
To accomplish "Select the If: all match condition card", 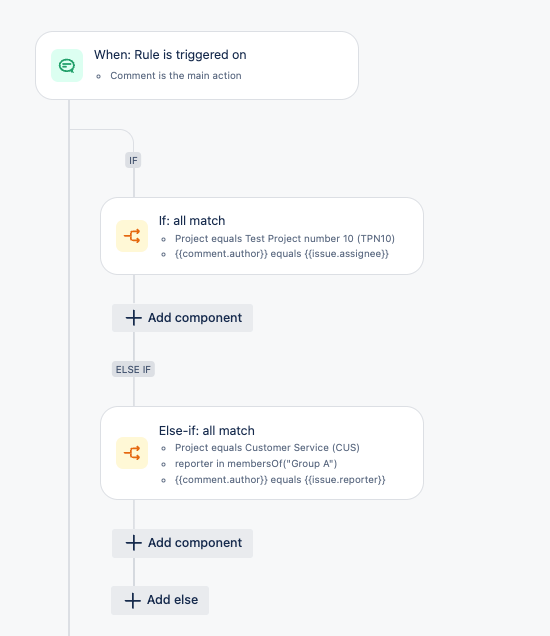I will [x=262, y=236].
